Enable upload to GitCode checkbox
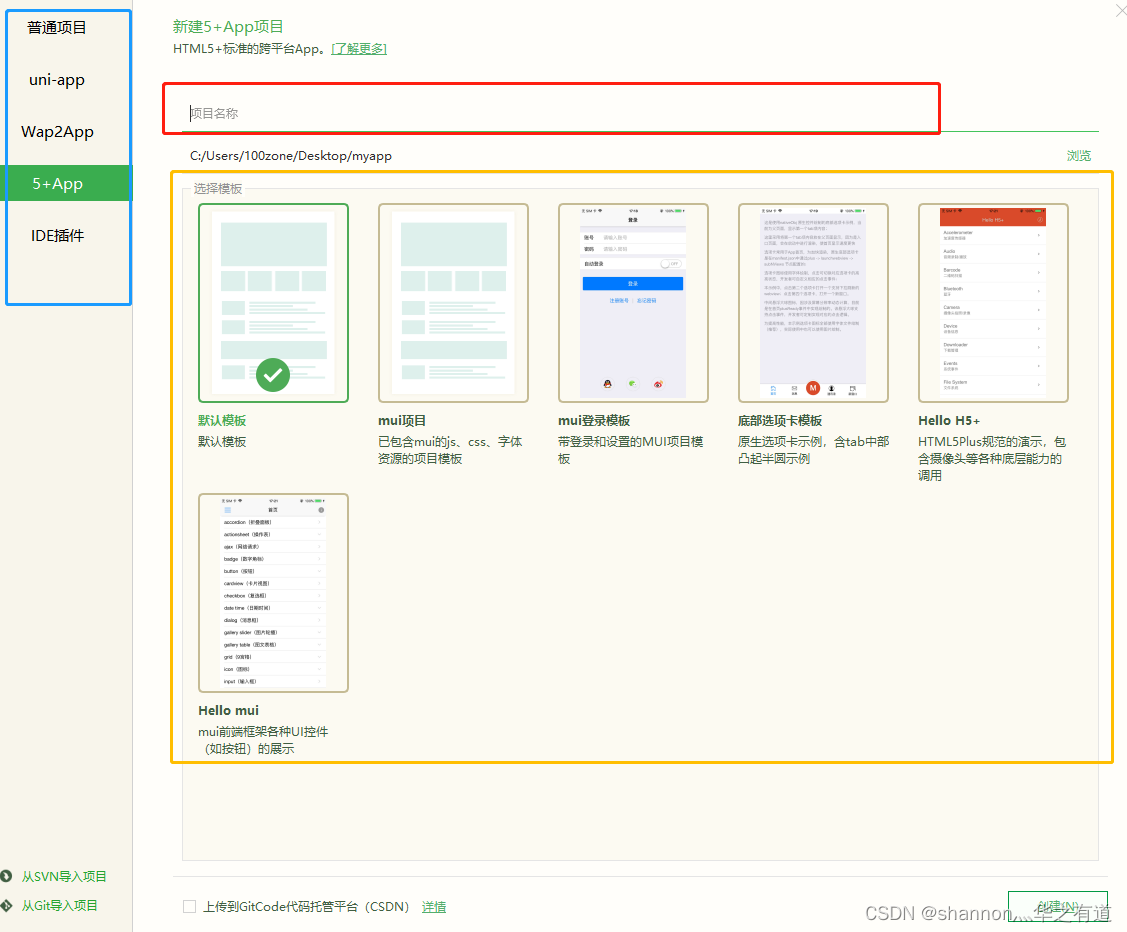Screen dimensions: 1127x932 click(x=189, y=906)
